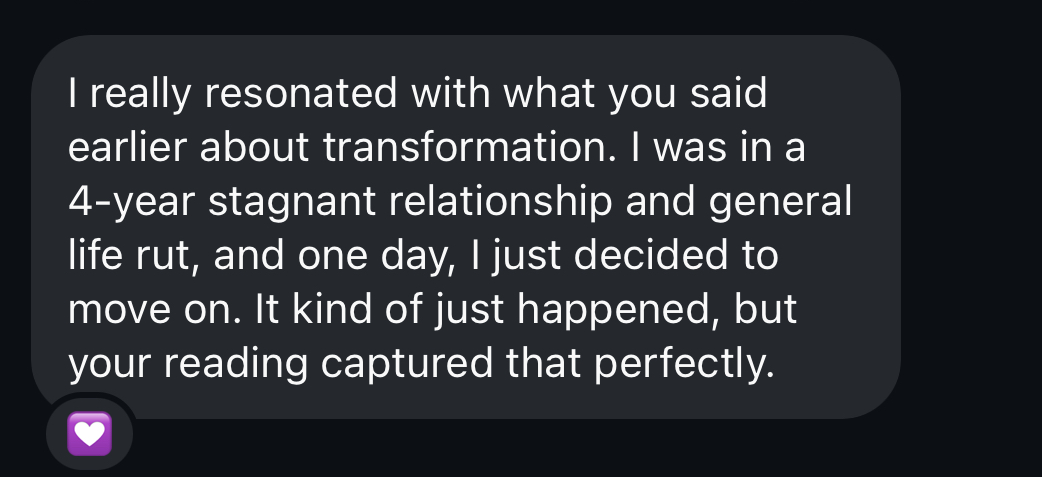Click the word 'reading' in the last line
Image resolution: width=1042 pixels, height=477 pixels.
[235, 365]
